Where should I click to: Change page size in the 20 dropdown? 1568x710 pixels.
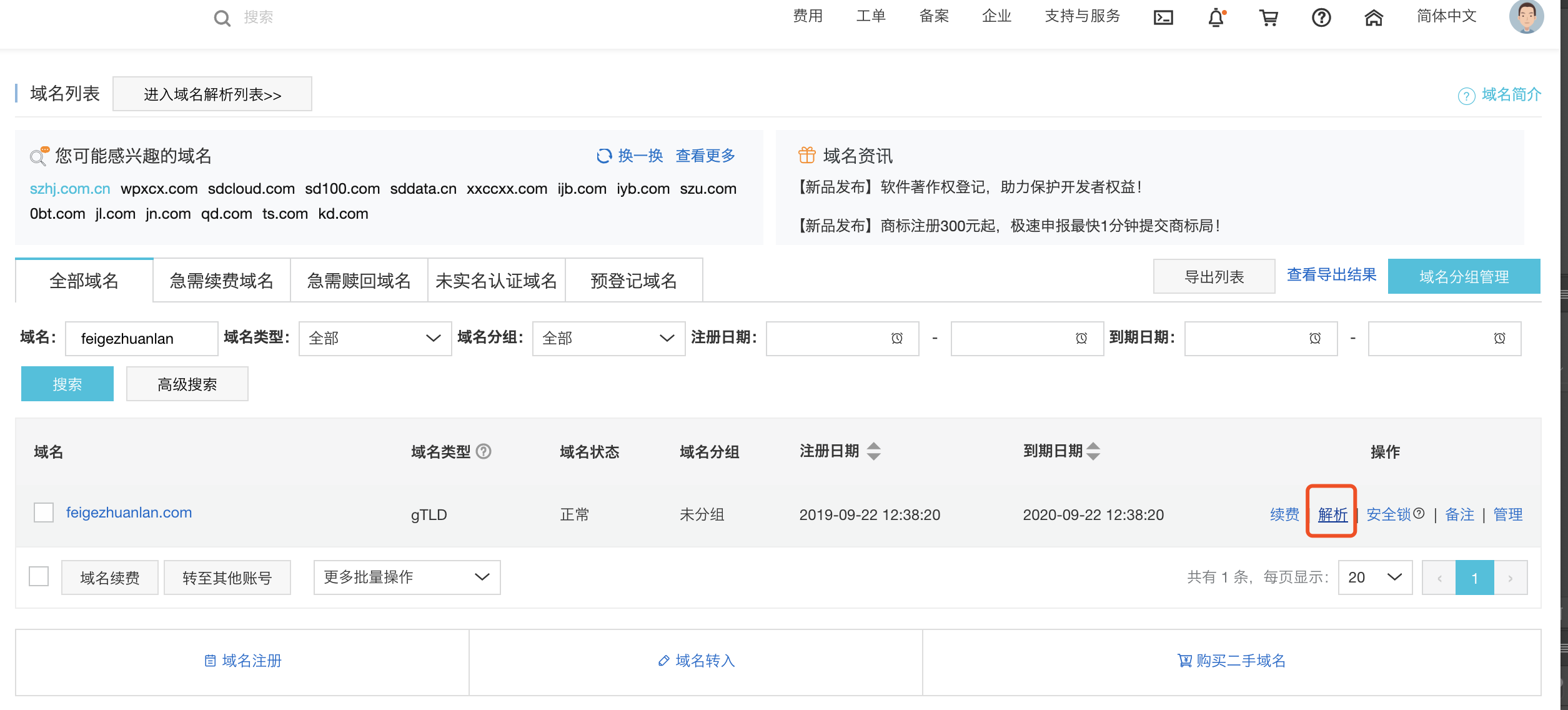(1374, 577)
